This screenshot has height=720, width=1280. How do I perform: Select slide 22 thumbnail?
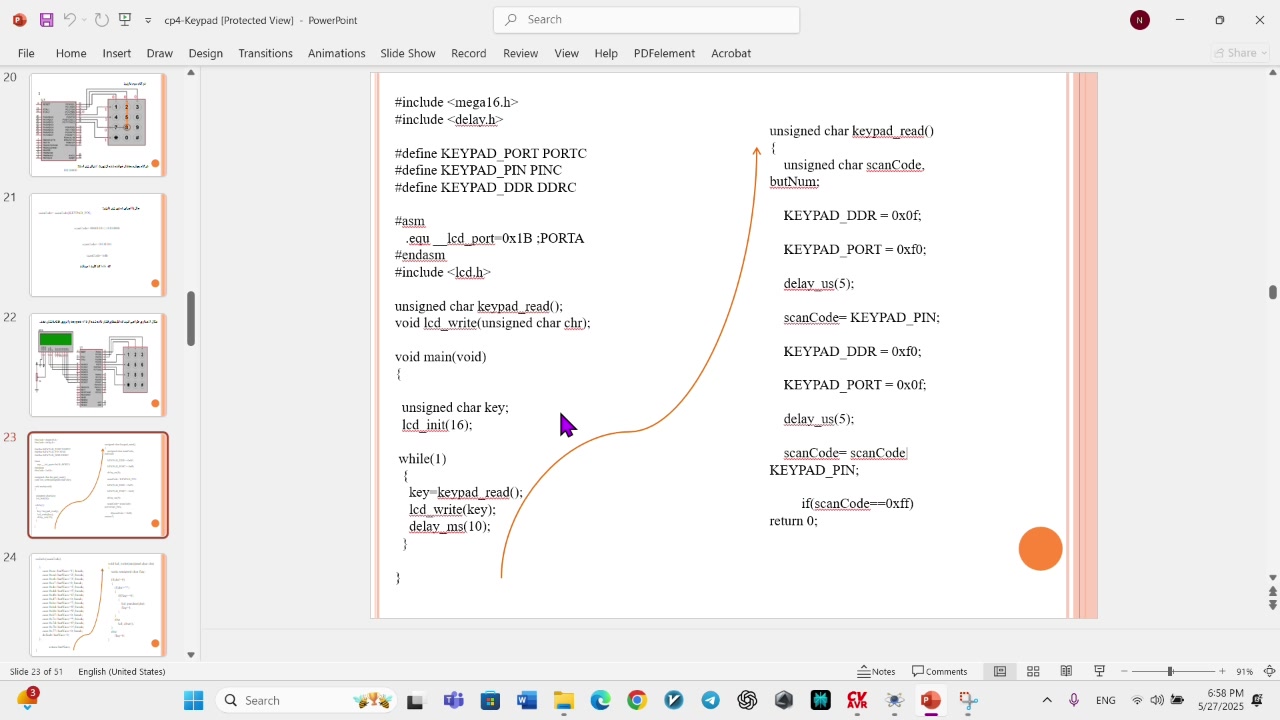tap(98, 365)
